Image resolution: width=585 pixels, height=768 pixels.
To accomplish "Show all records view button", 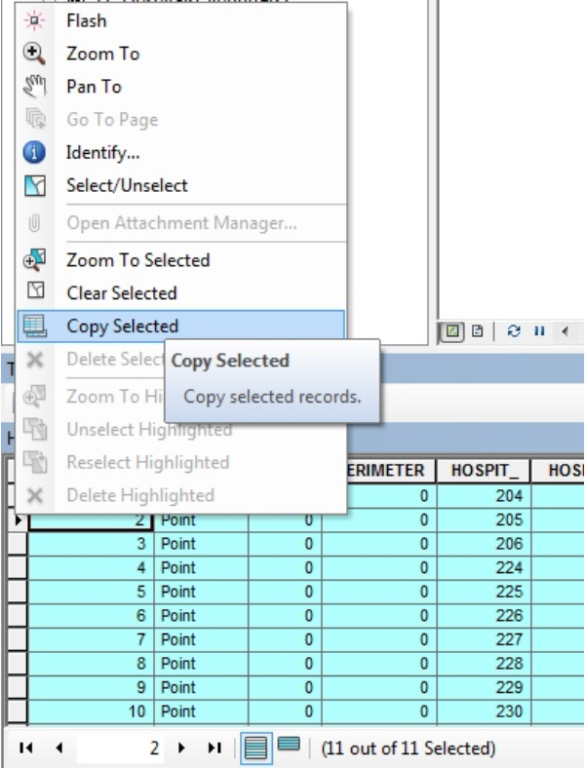I will [255, 748].
